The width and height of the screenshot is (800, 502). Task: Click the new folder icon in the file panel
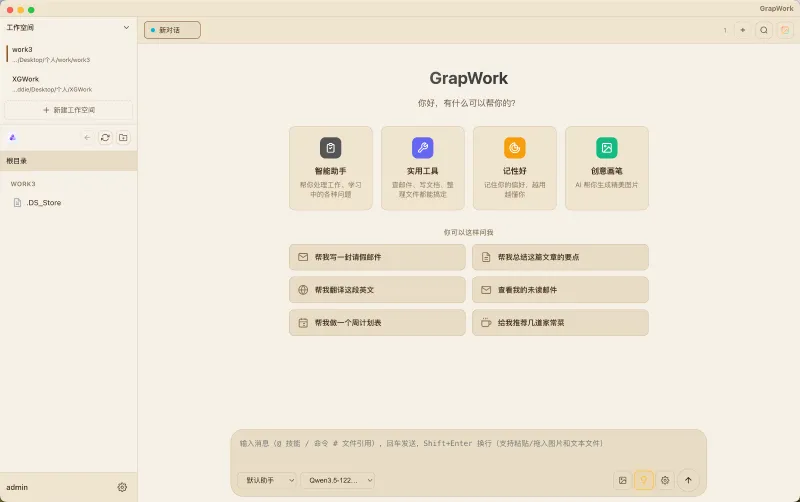point(123,138)
